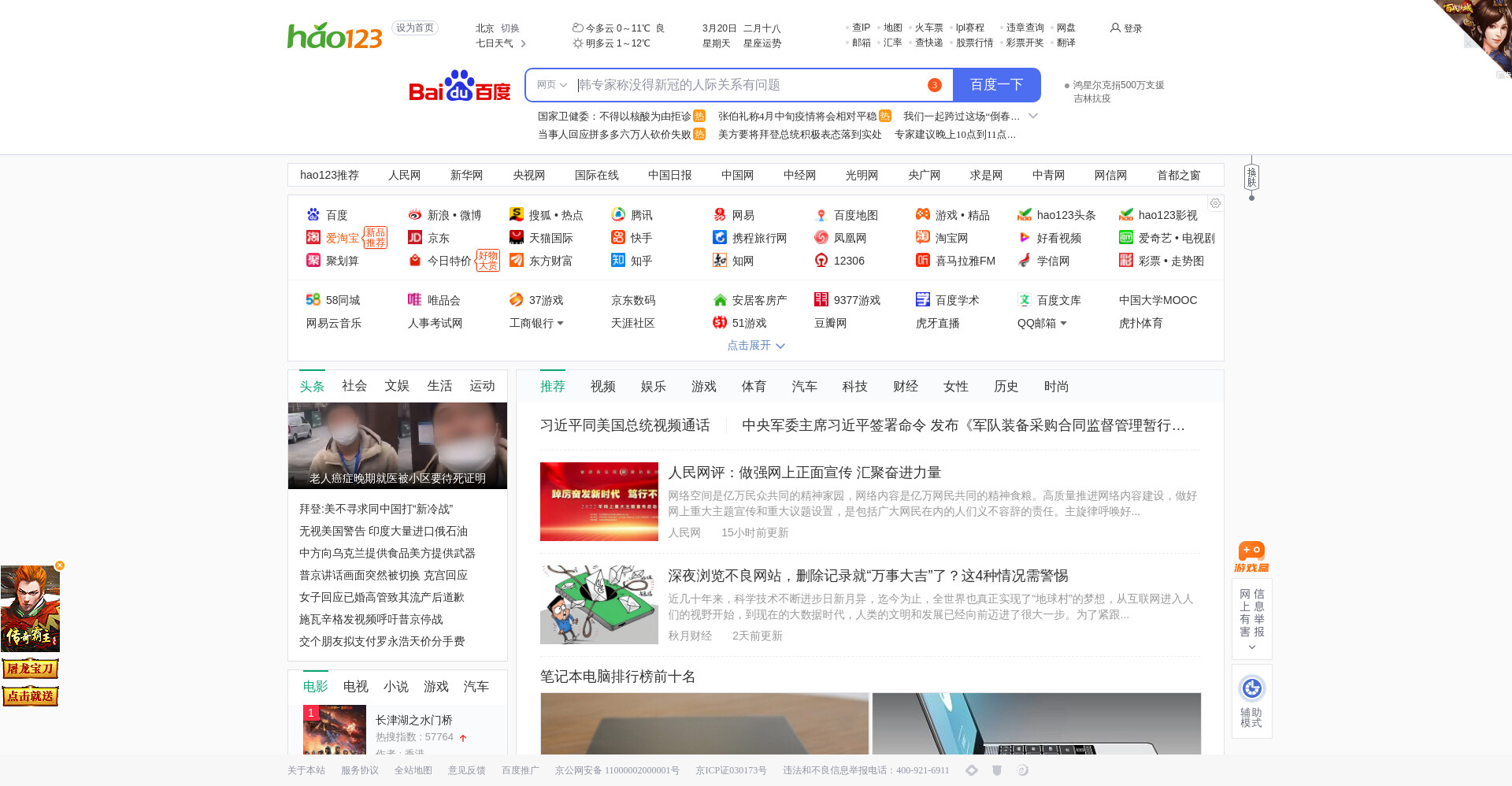
Task: Click the Baidu logo
Action: tap(459, 85)
